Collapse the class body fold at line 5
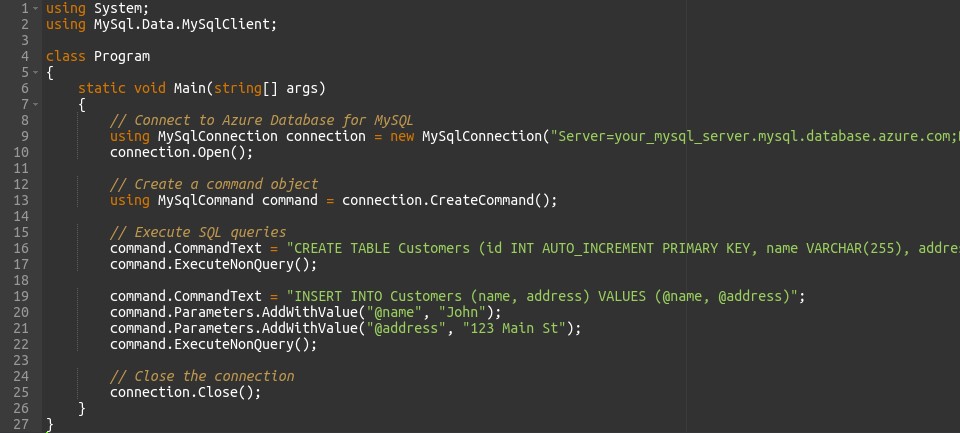This screenshot has height=433, width=960. pos(37,73)
